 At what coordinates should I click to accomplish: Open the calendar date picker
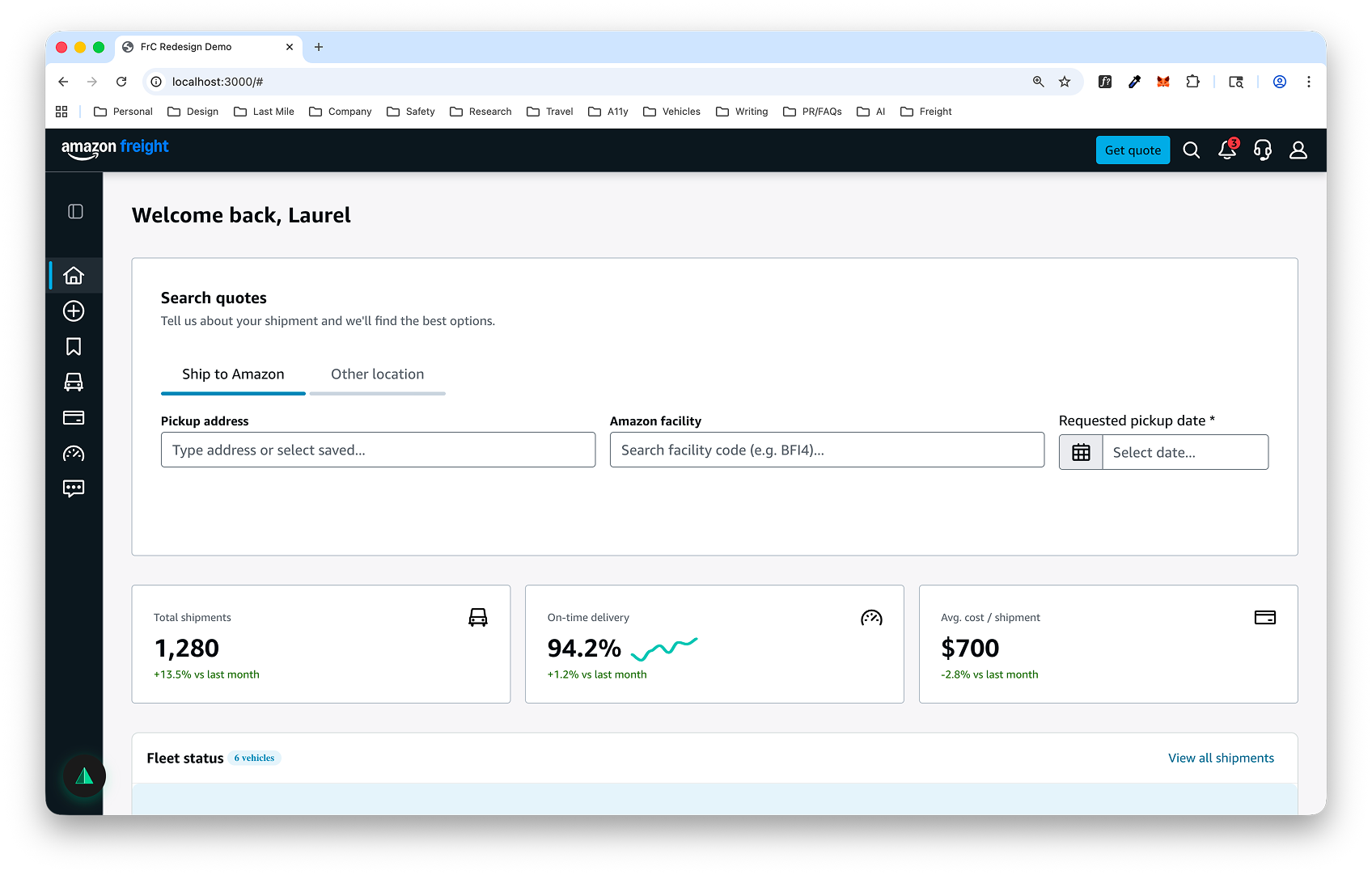coord(1080,451)
